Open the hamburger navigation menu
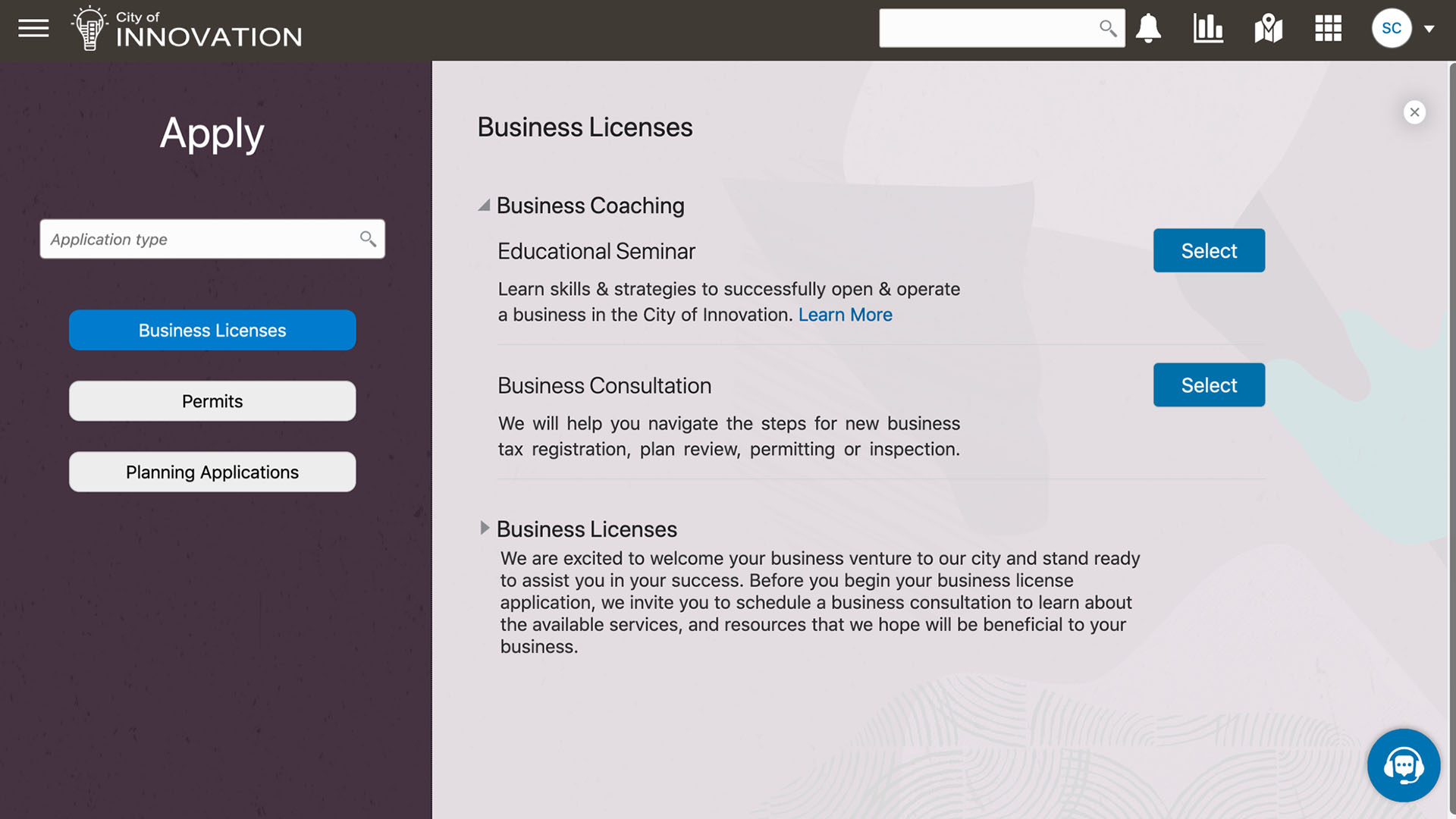 click(33, 28)
